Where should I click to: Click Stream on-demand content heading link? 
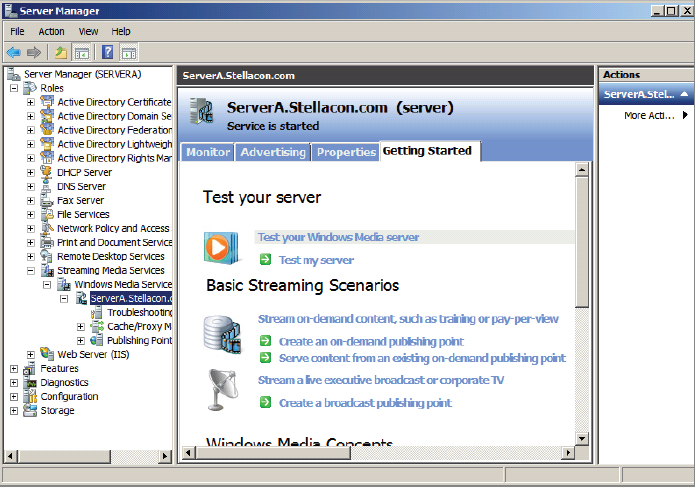coord(408,319)
